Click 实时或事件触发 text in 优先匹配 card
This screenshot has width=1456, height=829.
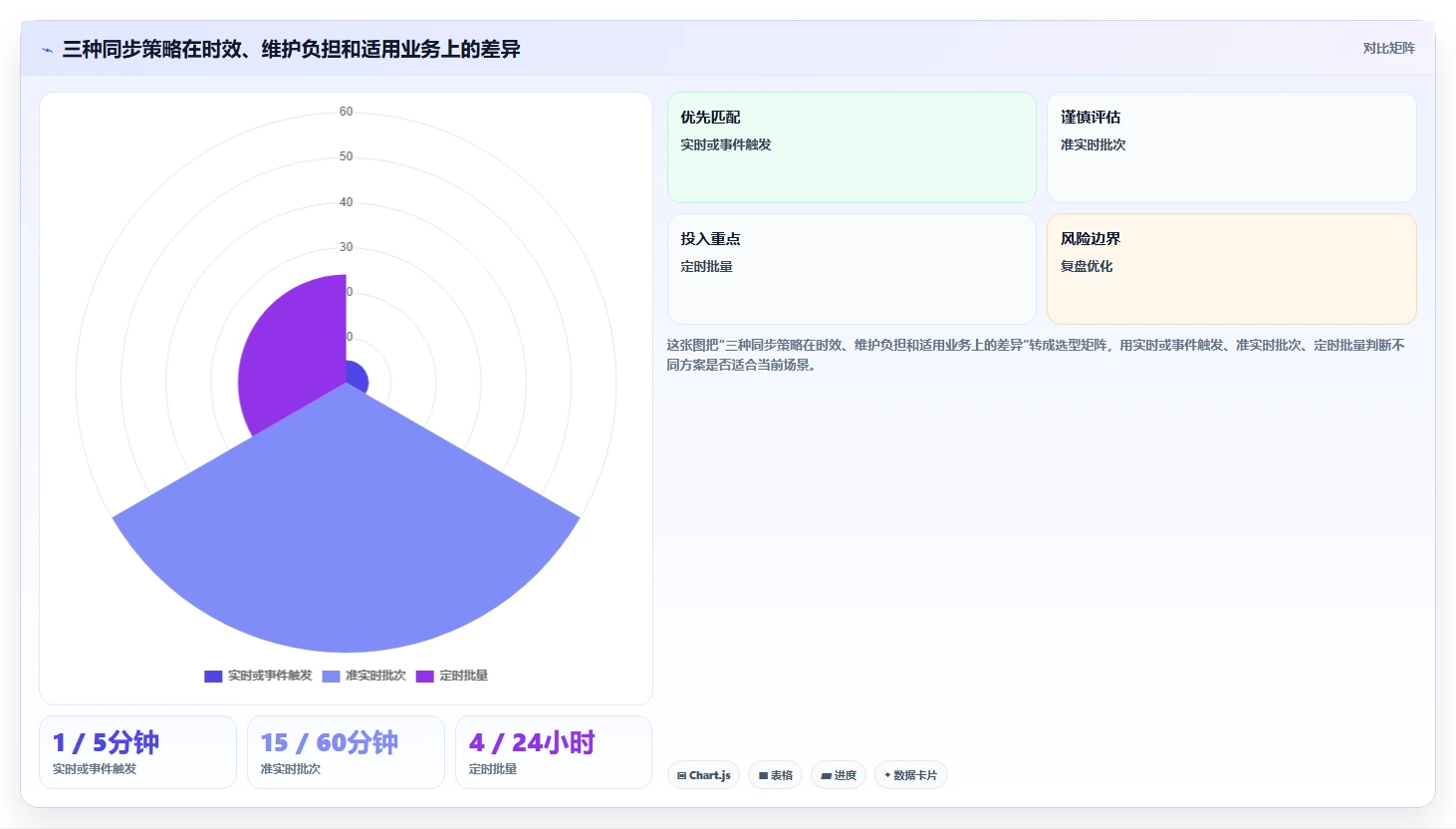tap(726, 144)
